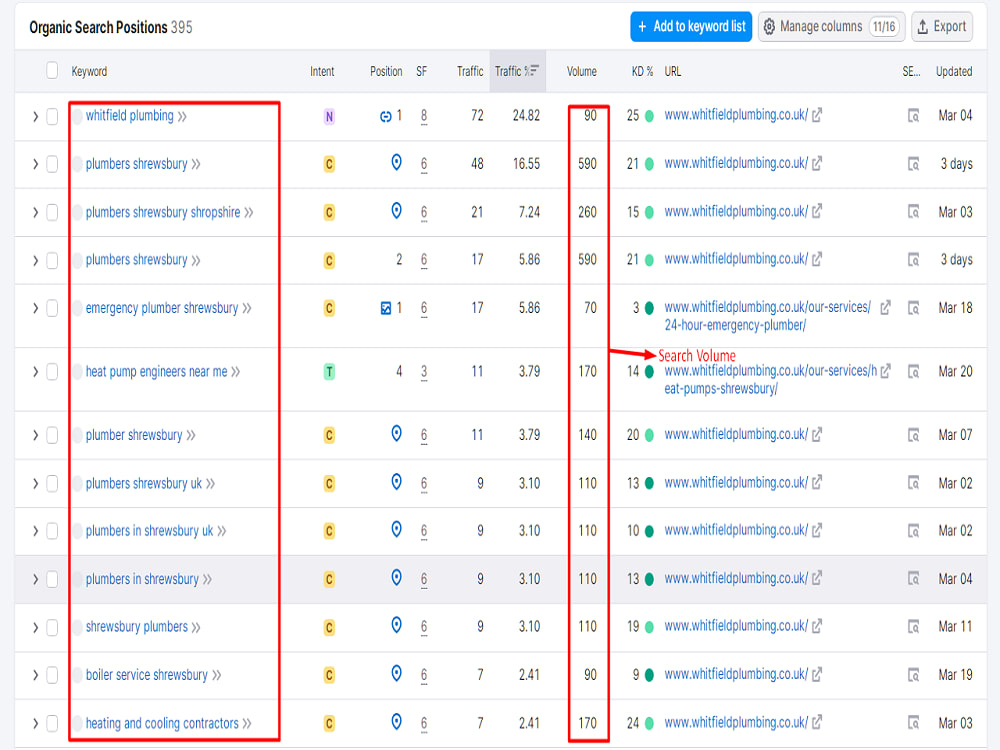
Task: Expand the plumber shrewsbury row
Action: 35,436
